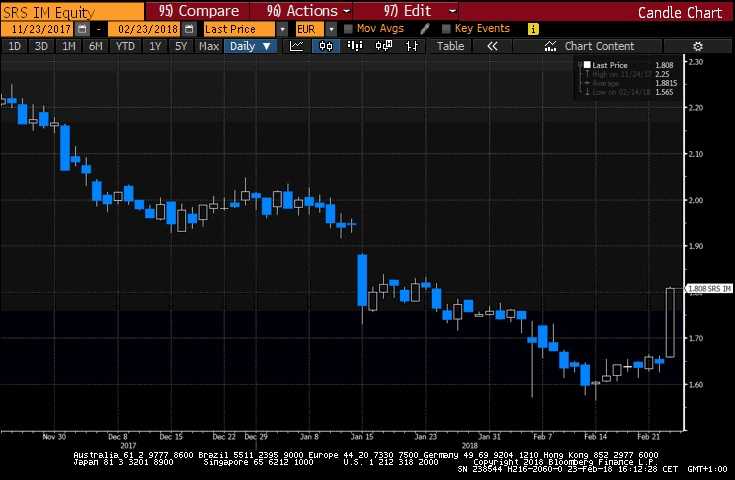
Task: Click the Table button
Action: coord(451,46)
